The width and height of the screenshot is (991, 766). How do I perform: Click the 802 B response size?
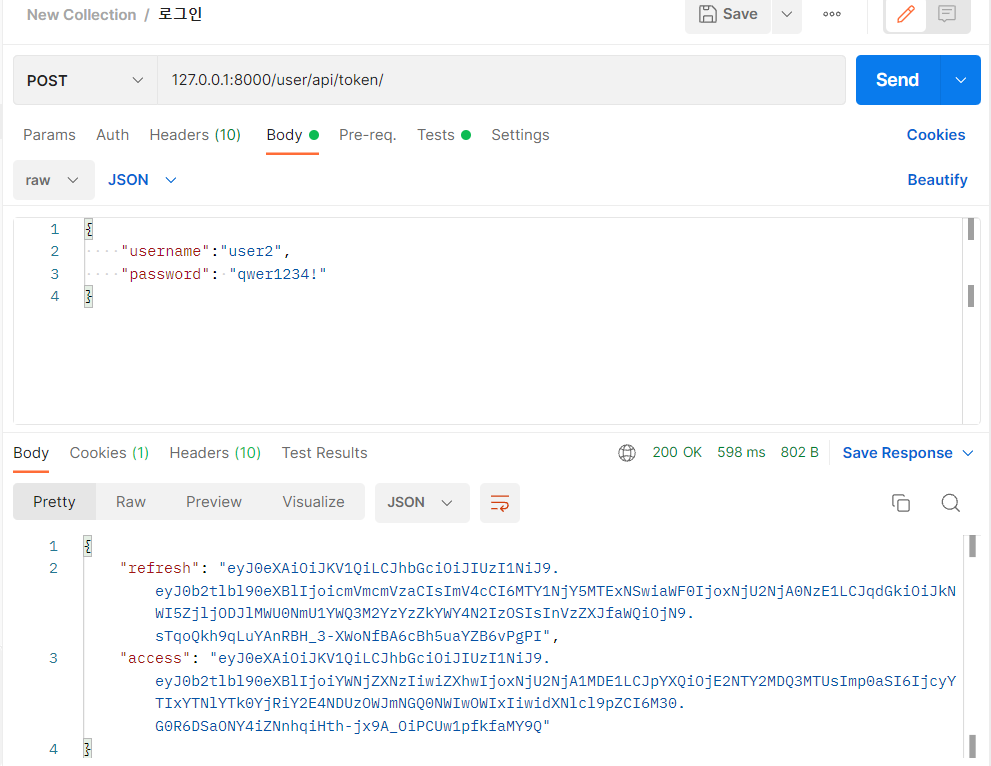(799, 453)
